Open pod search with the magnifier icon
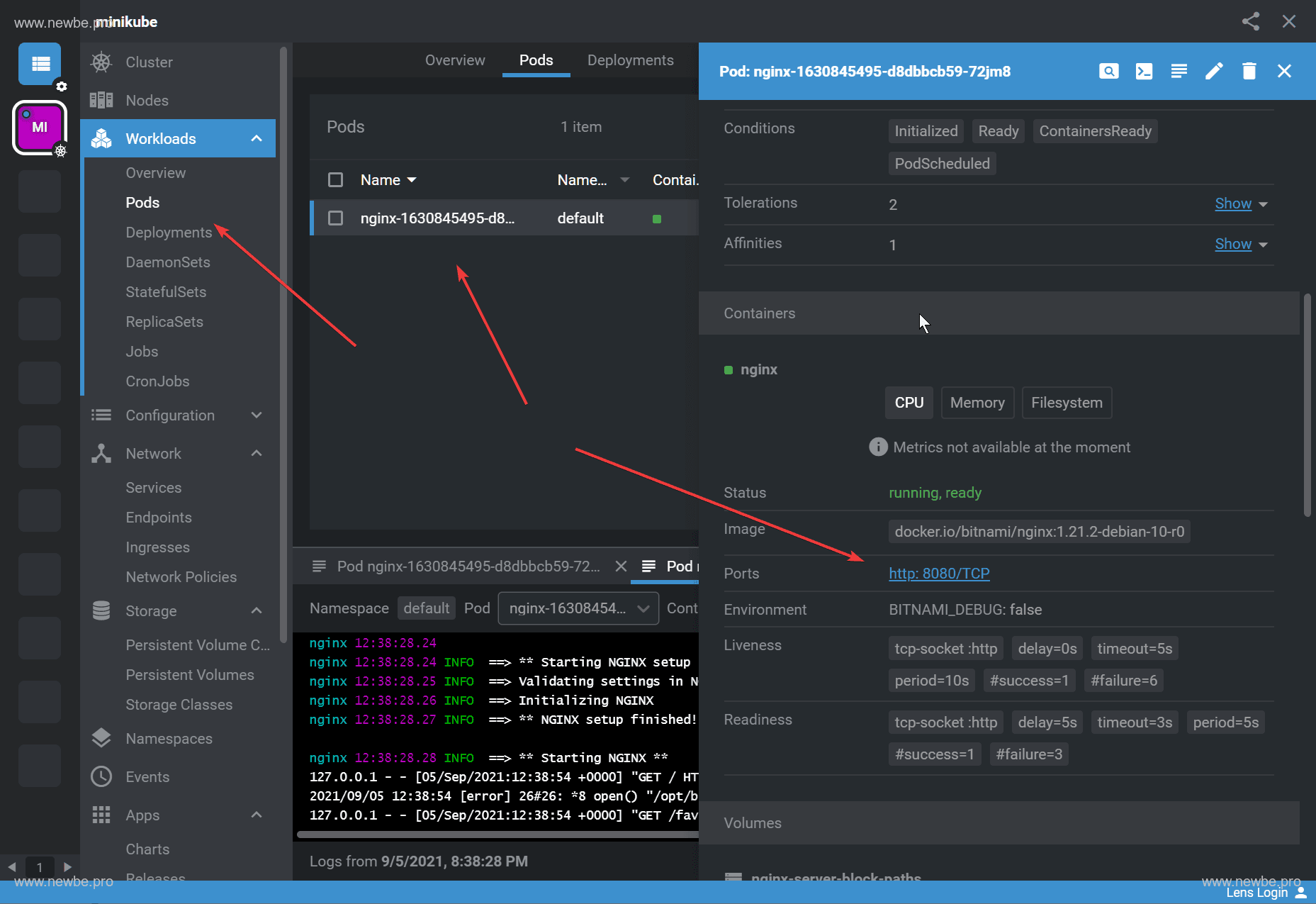The image size is (1316, 904). pyautogui.click(x=1109, y=71)
